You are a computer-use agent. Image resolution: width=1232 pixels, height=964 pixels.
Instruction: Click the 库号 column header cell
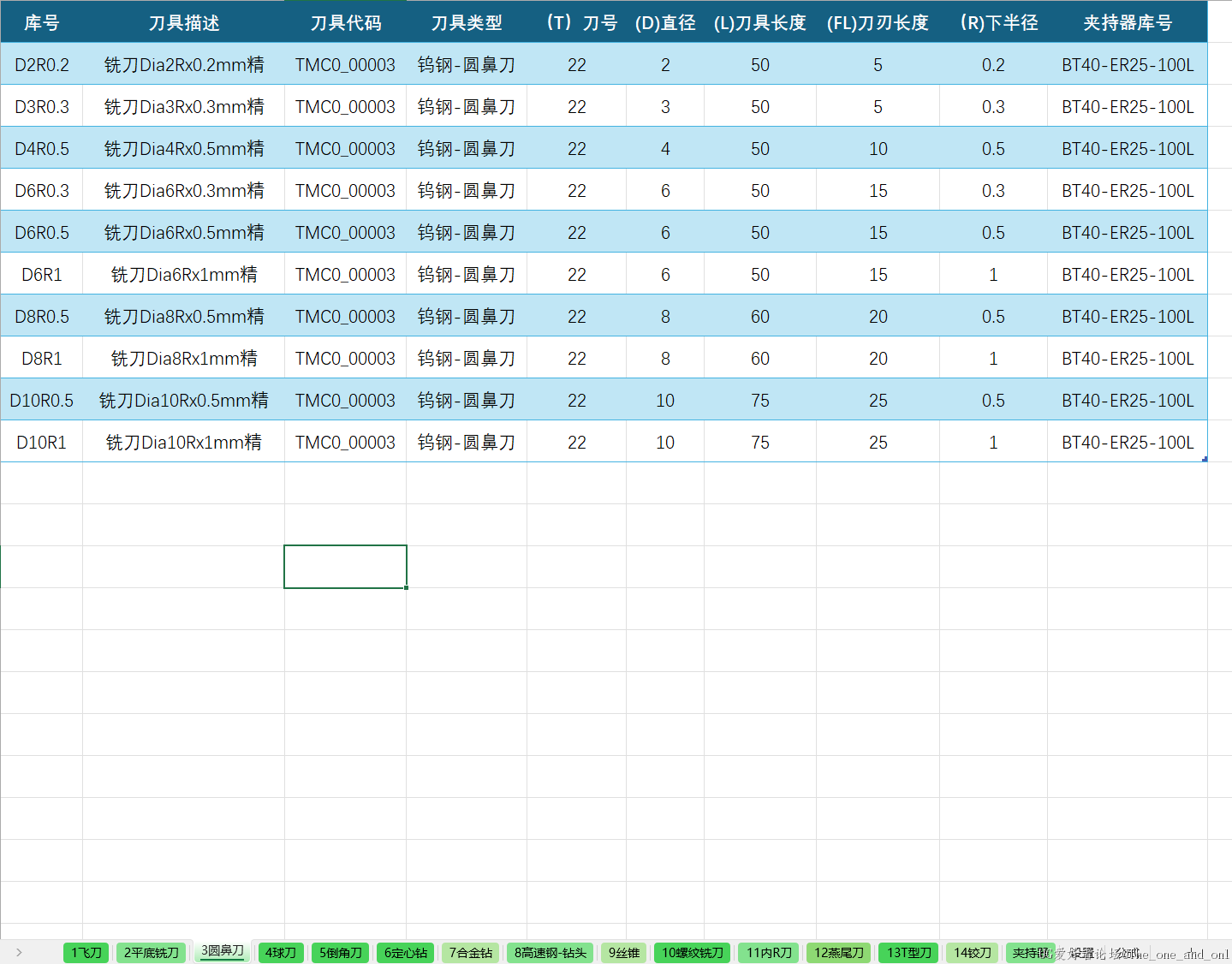coord(42,22)
